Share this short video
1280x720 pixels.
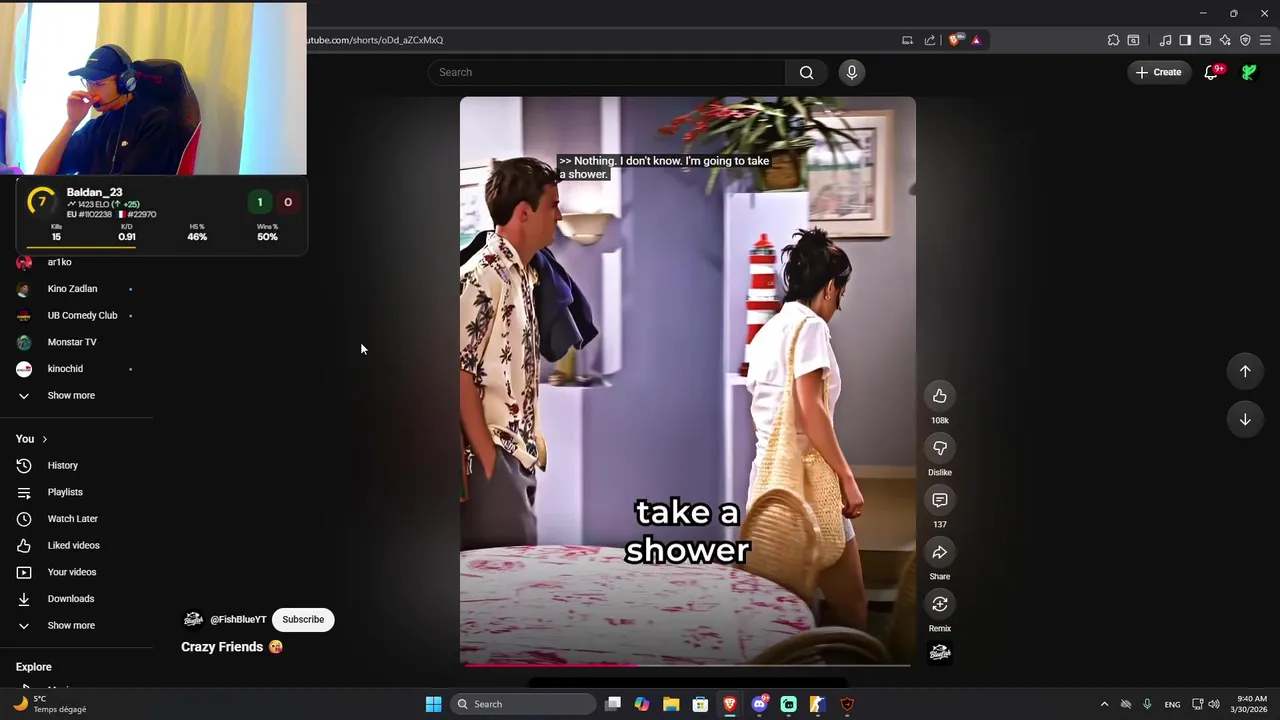[939, 552]
